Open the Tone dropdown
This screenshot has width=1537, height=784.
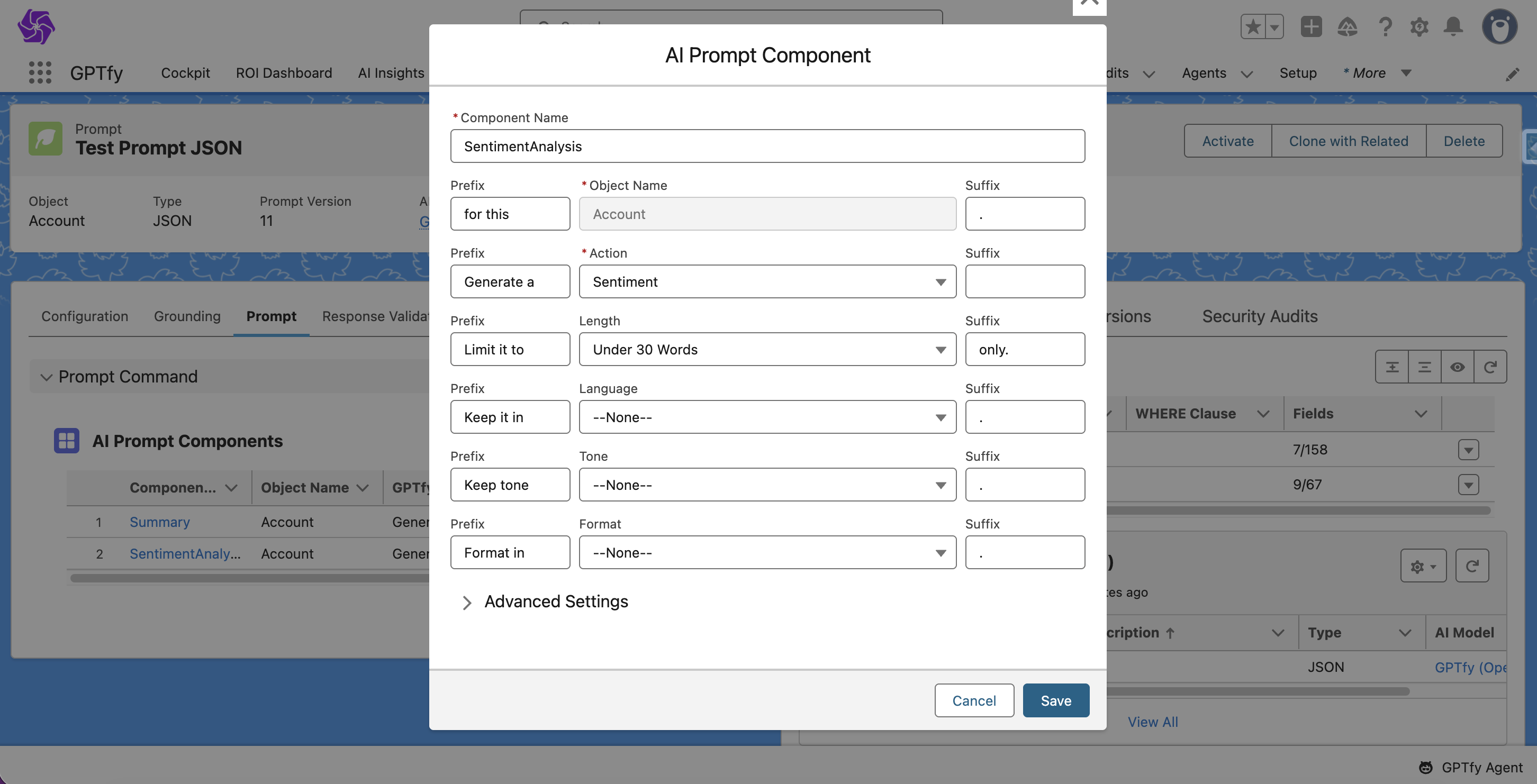[x=767, y=485]
